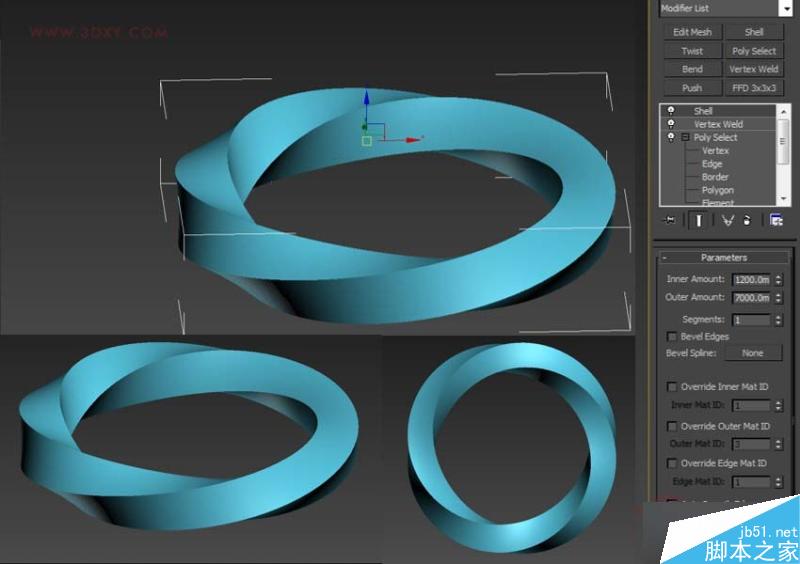Toggle Show End Result icon
Viewport: 800px width, 564px height.
[x=698, y=221]
